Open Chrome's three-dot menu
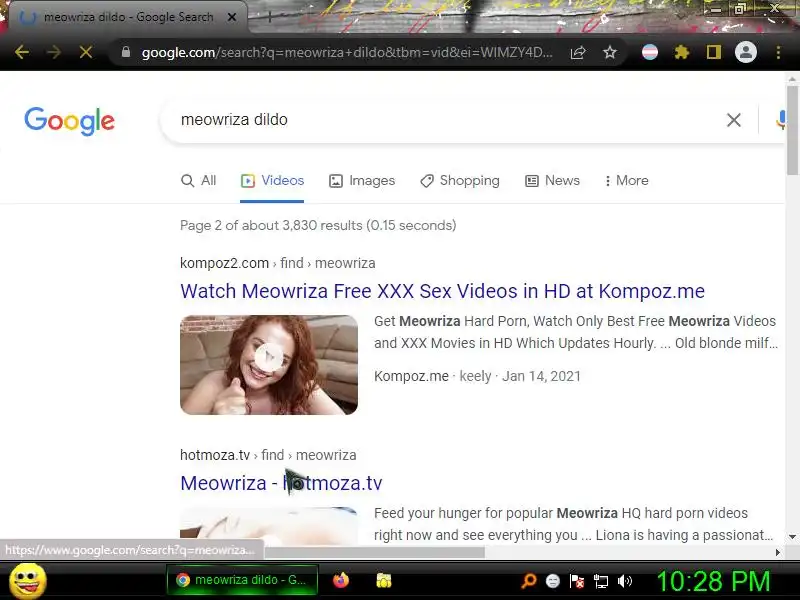The height and width of the screenshot is (600, 800). (778, 52)
